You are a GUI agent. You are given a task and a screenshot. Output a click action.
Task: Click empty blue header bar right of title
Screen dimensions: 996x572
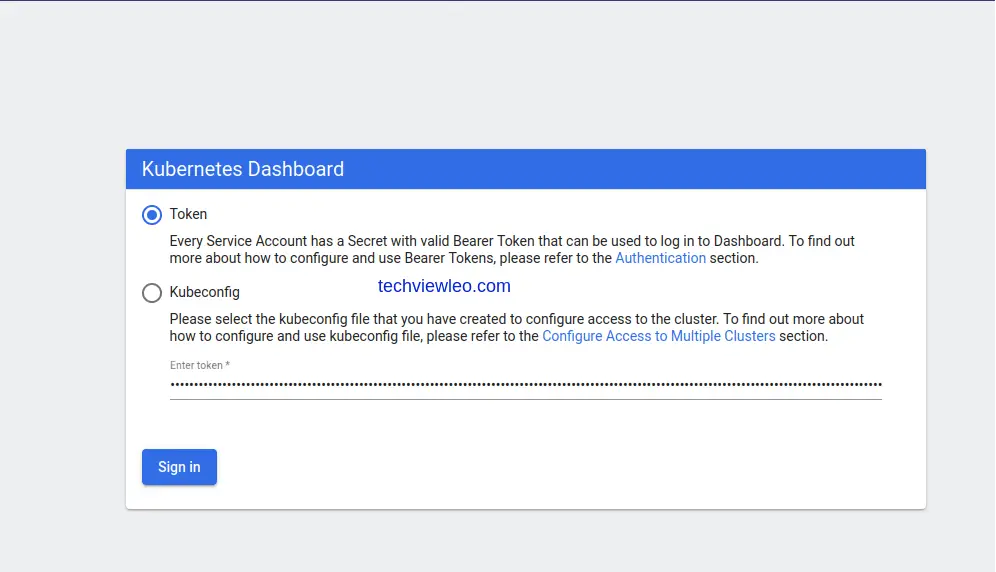pos(650,169)
